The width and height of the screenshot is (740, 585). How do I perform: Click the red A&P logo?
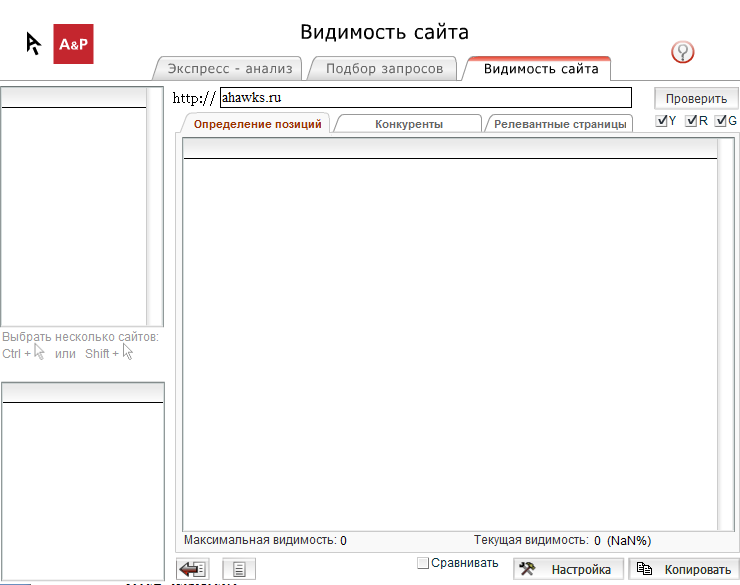click(73, 44)
